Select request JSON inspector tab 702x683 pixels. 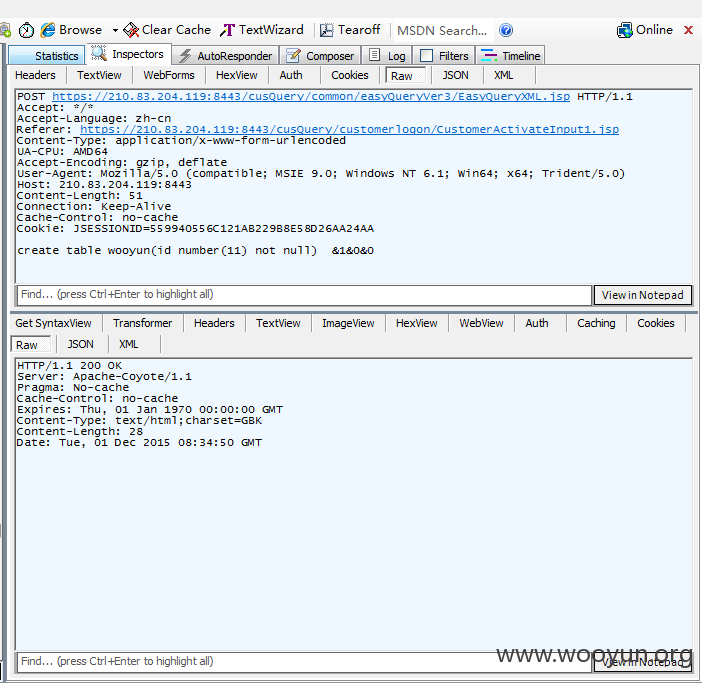(x=455, y=75)
